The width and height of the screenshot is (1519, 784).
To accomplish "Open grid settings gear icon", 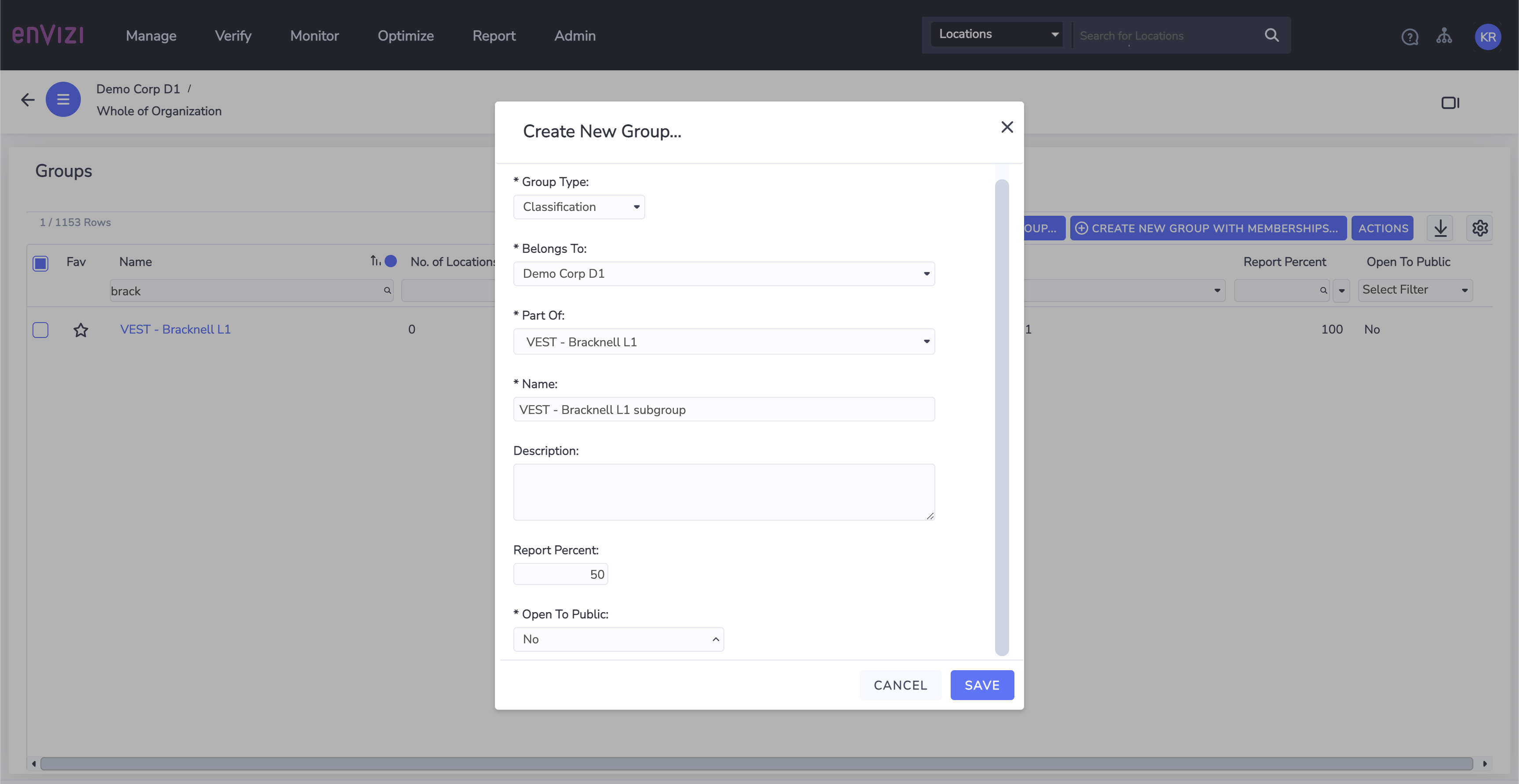I will tap(1479, 228).
